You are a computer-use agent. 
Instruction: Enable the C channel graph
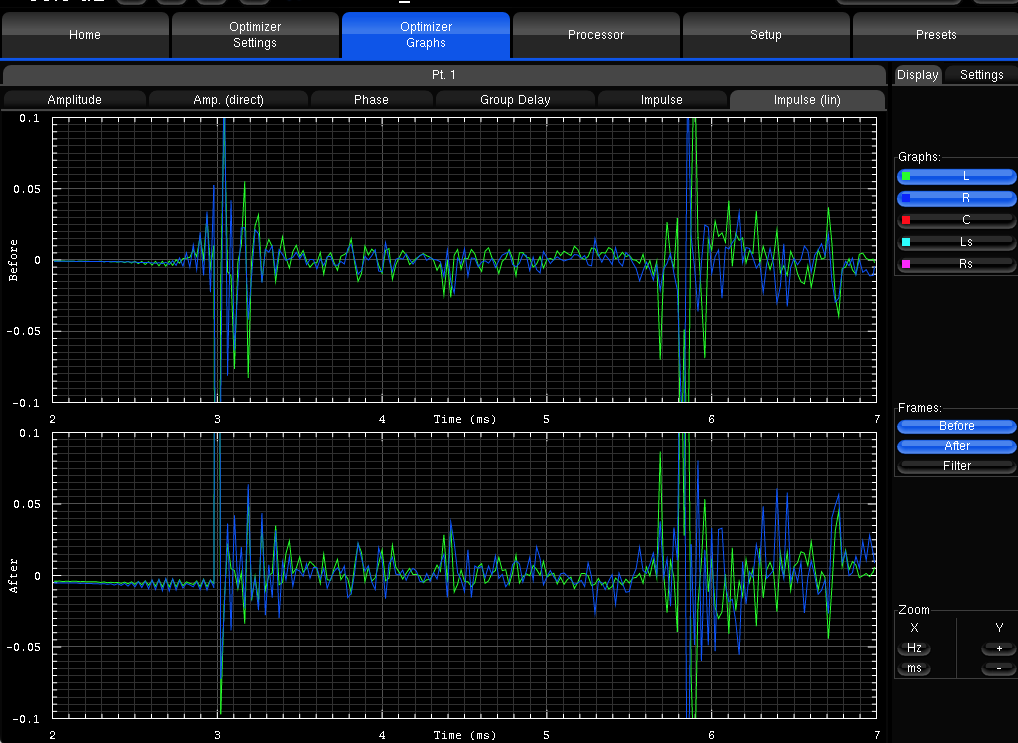(957, 220)
